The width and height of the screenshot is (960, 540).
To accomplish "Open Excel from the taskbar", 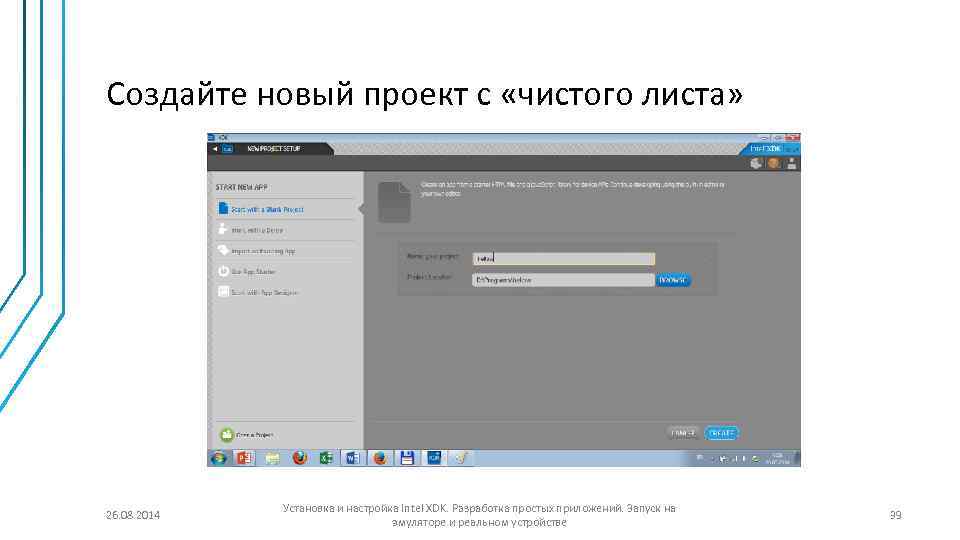I will 326,458.
